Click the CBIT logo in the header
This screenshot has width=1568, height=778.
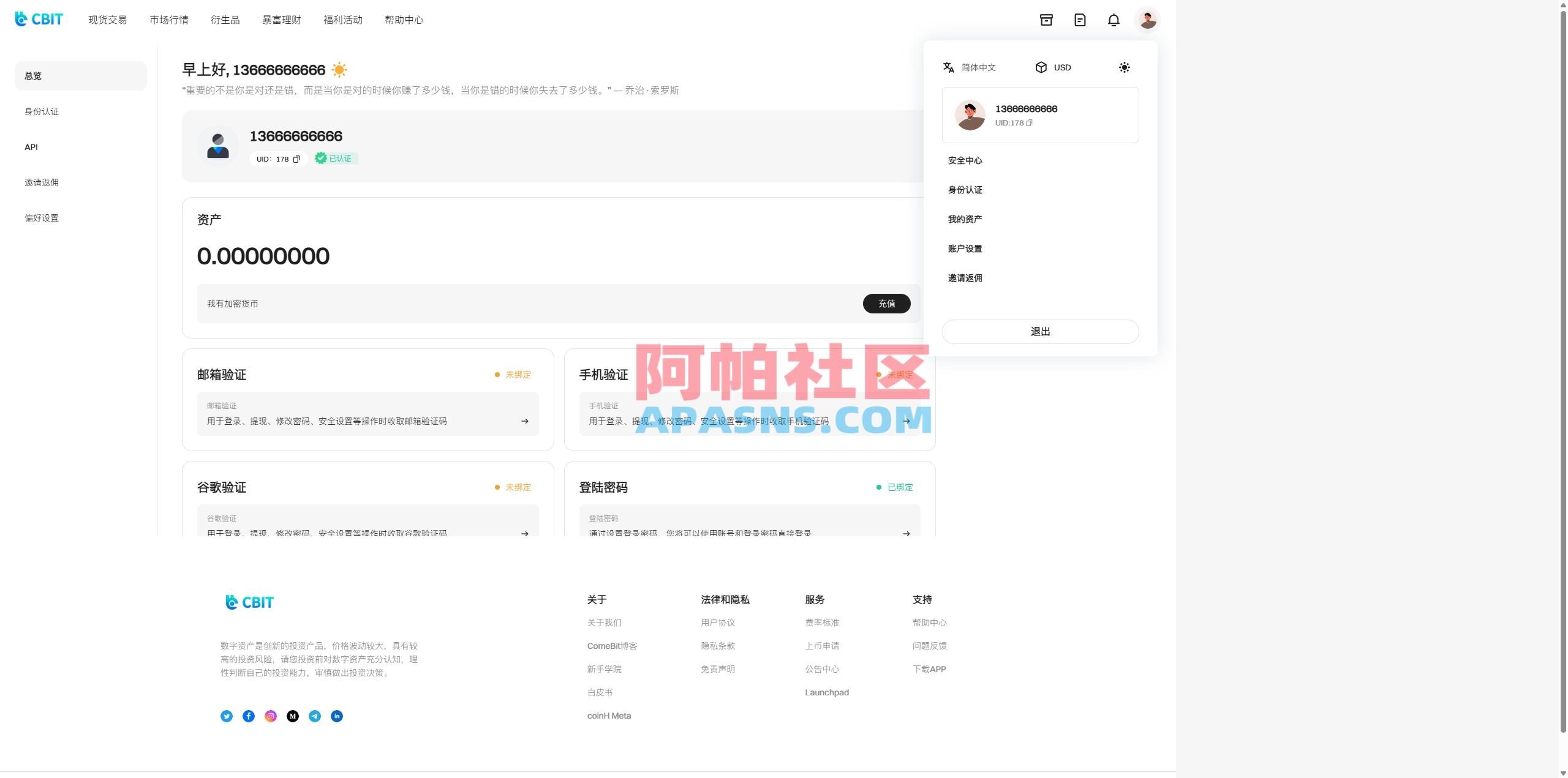(38, 19)
